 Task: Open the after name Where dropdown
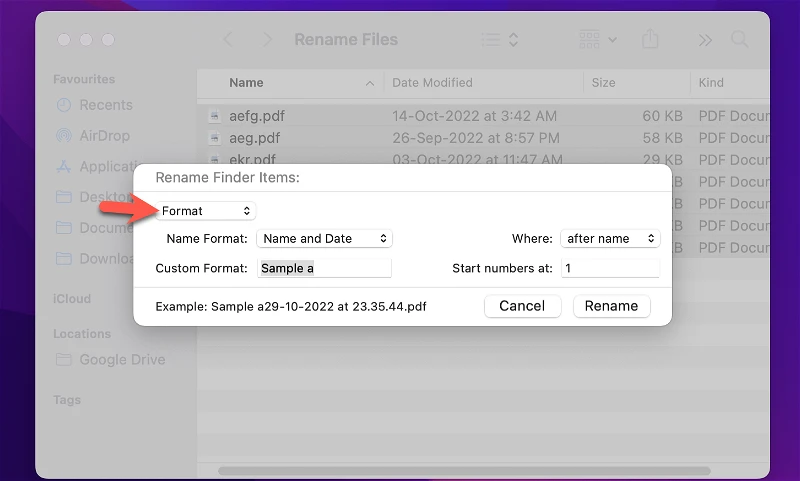click(x=610, y=238)
